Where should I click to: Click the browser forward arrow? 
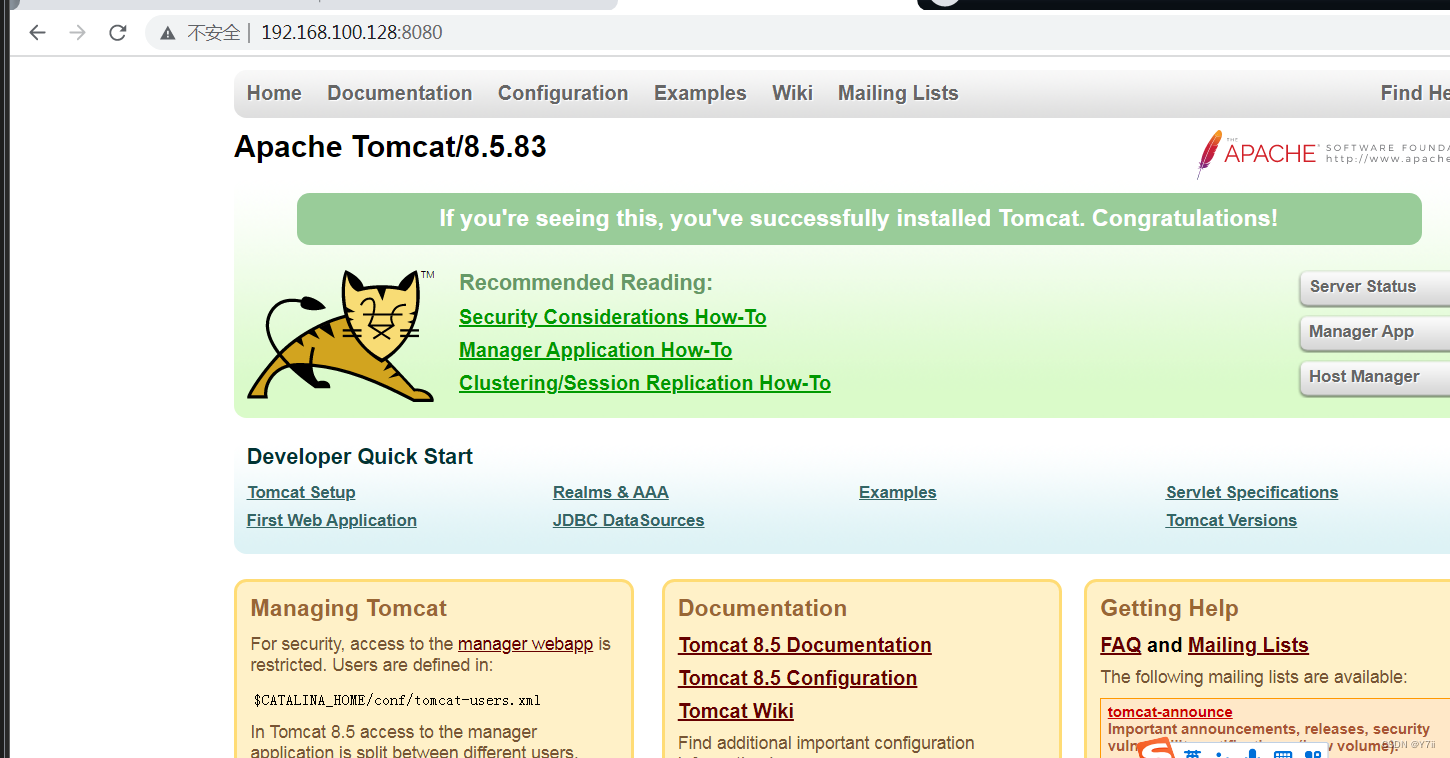pyautogui.click(x=77, y=33)
